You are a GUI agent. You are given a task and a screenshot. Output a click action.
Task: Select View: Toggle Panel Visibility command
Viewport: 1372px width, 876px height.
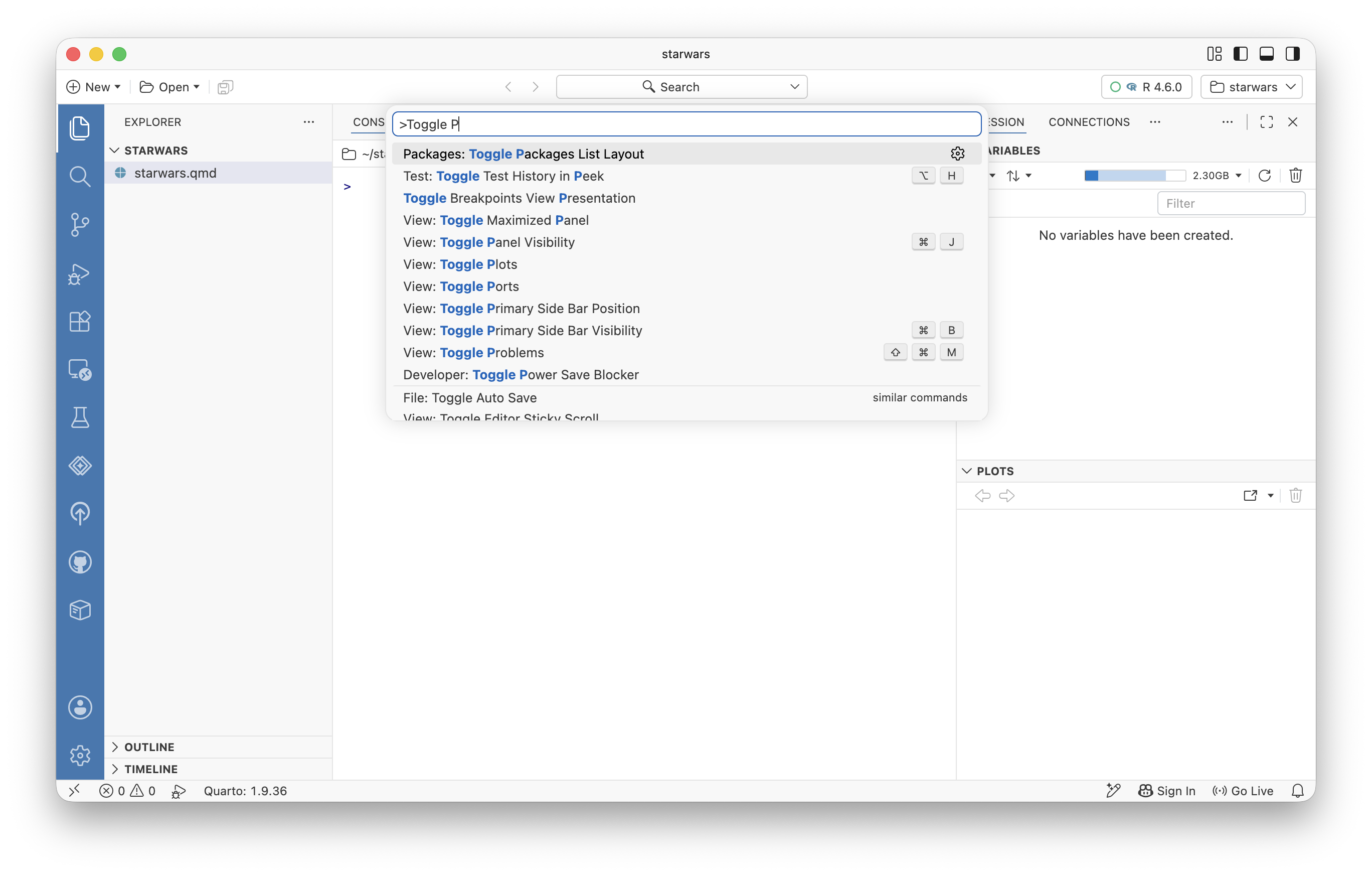coord(686,242)
